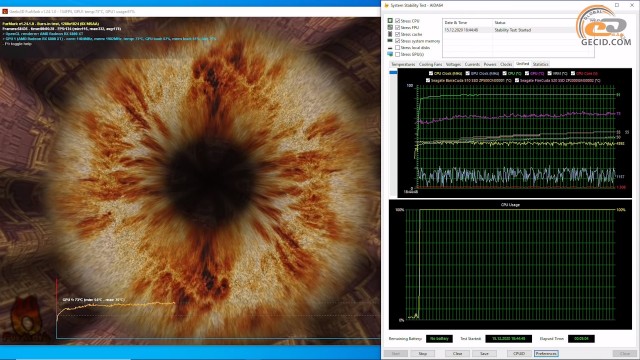Image resolution: width=640 pixels, height=360 pixels.
Task: Toggle the Seagate BarraCuda 510 SSD checkbox
Action: click(x=428, y=80)
